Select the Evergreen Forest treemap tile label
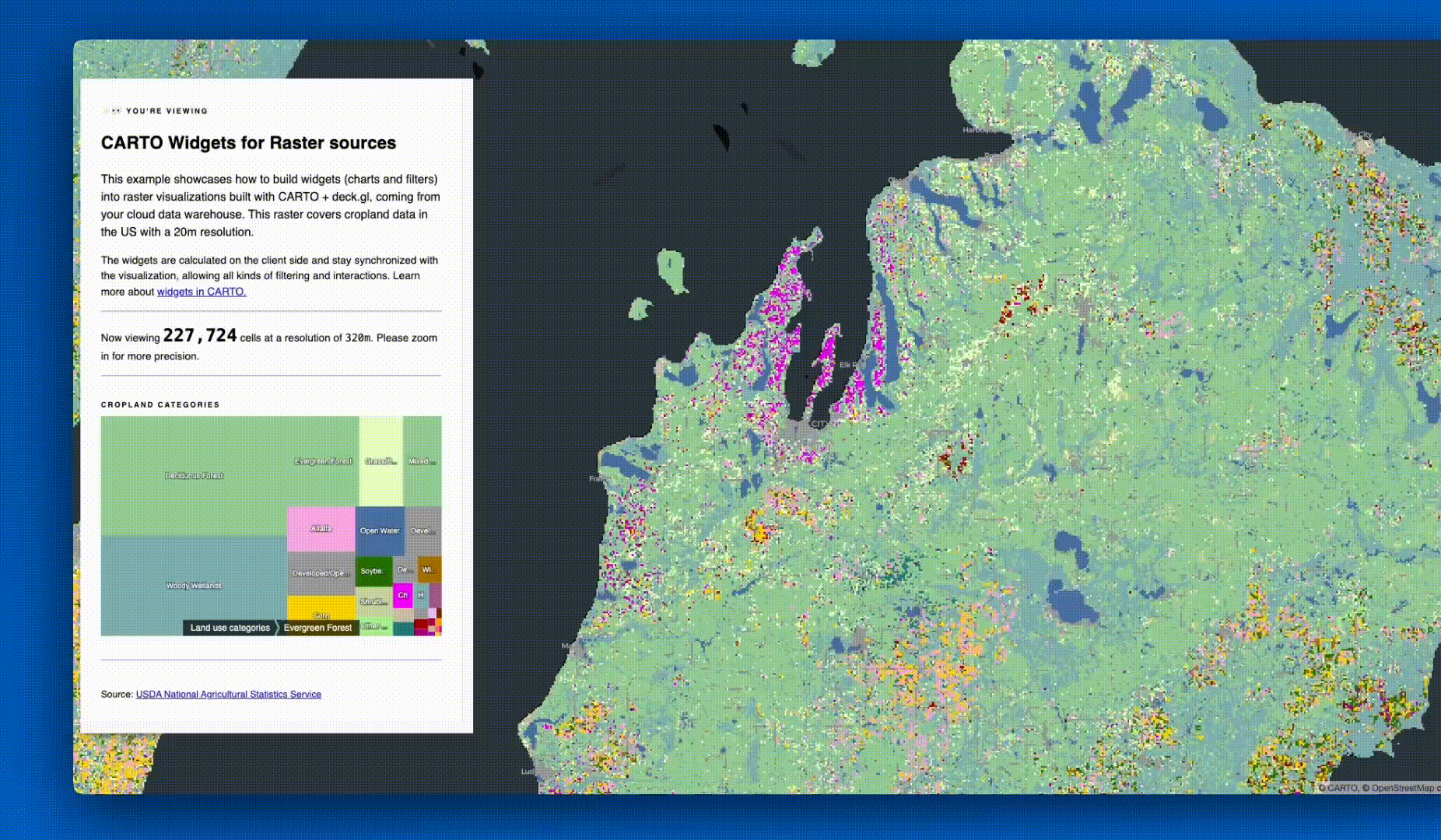1441x840 pixels. point(323,461)
